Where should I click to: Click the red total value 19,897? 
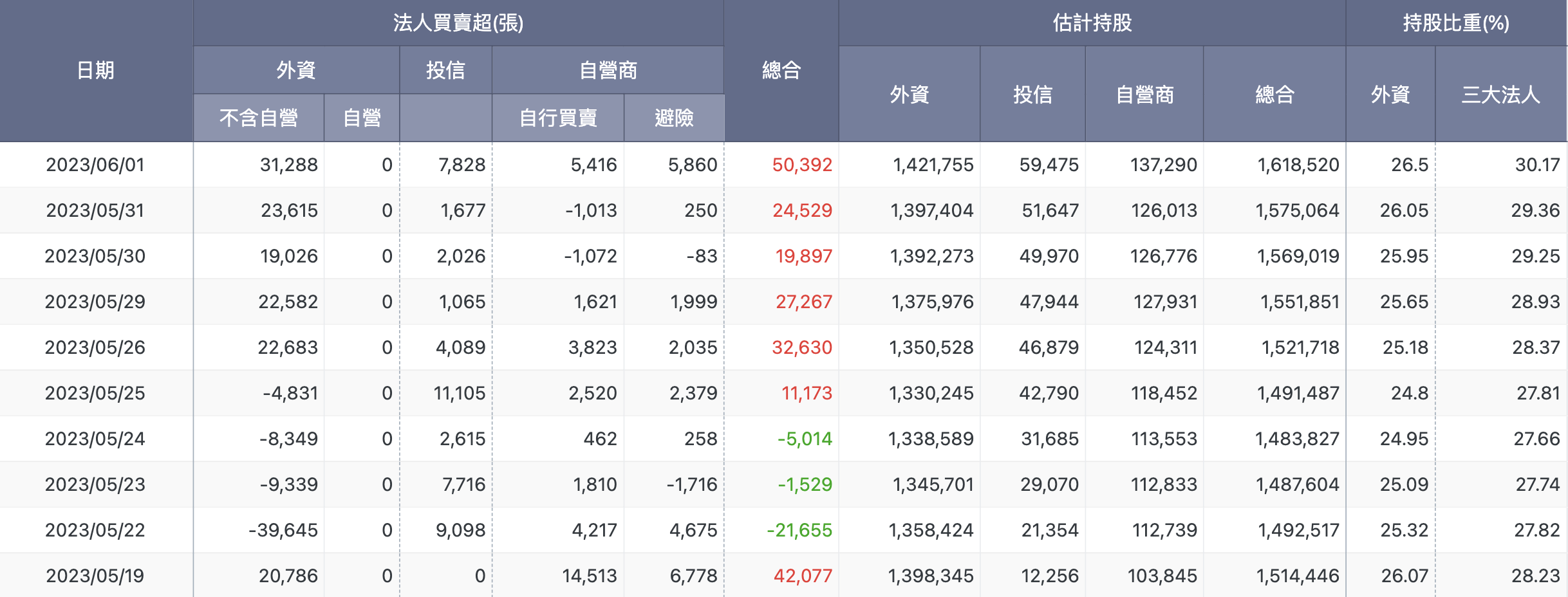point(803,256)
